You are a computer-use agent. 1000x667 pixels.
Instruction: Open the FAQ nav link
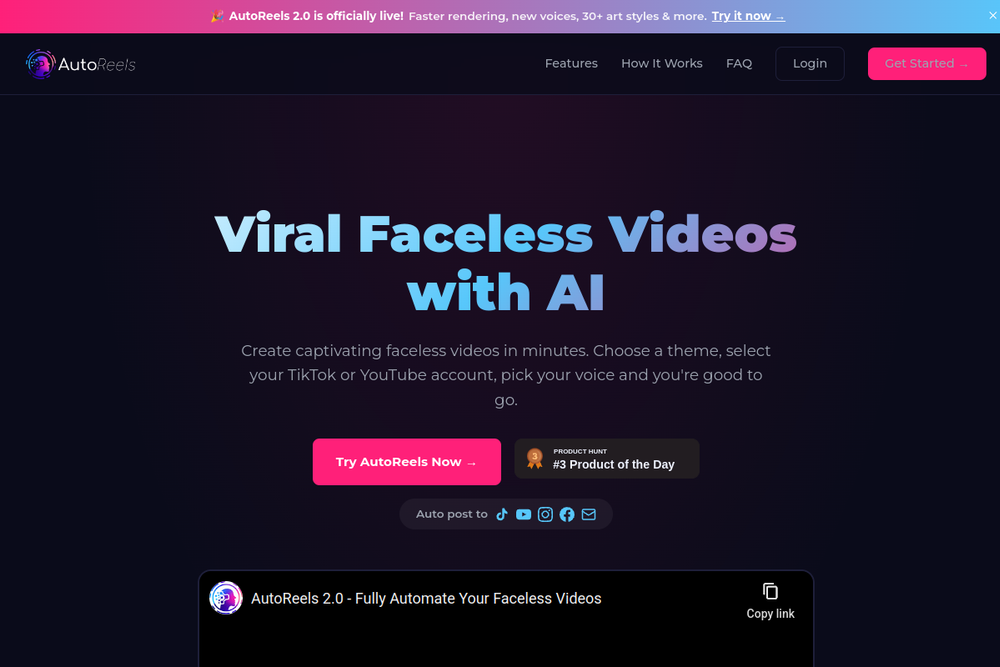[x=739, y=63]
